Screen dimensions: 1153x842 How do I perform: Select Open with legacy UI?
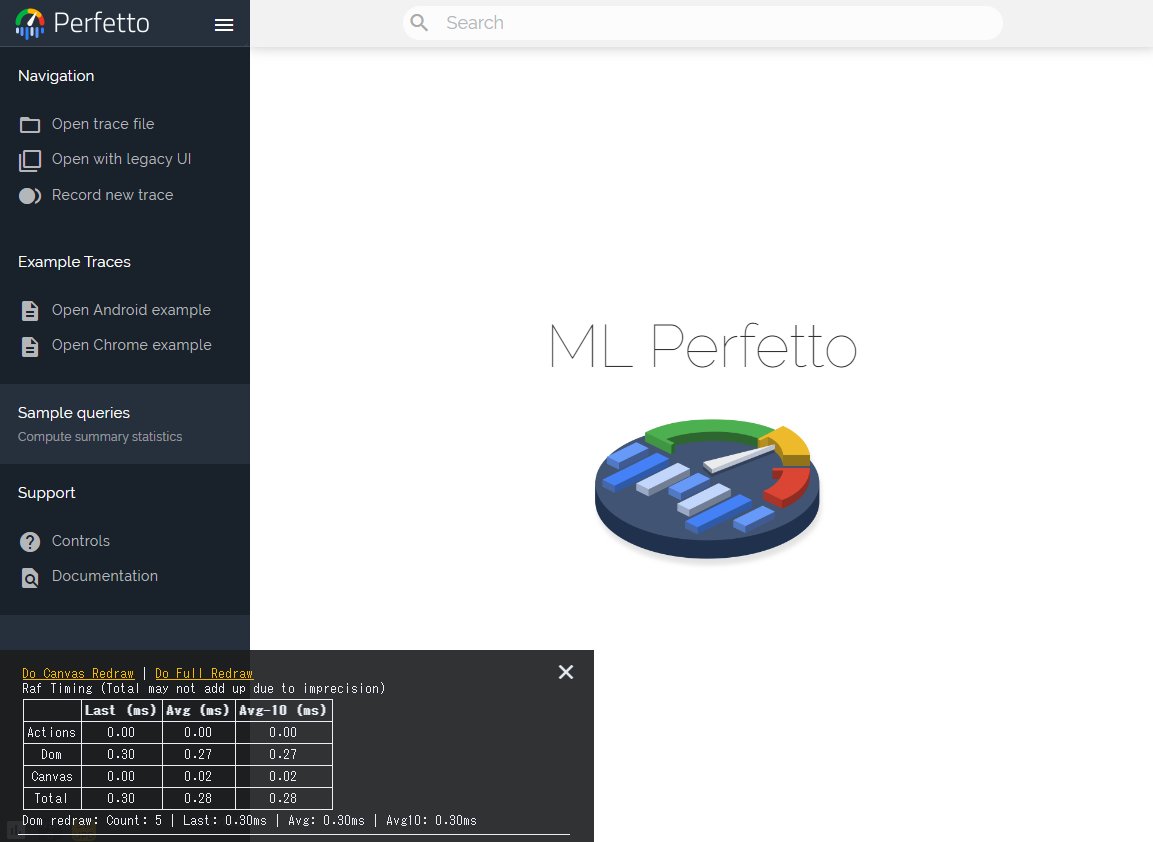tap(121, 160)
